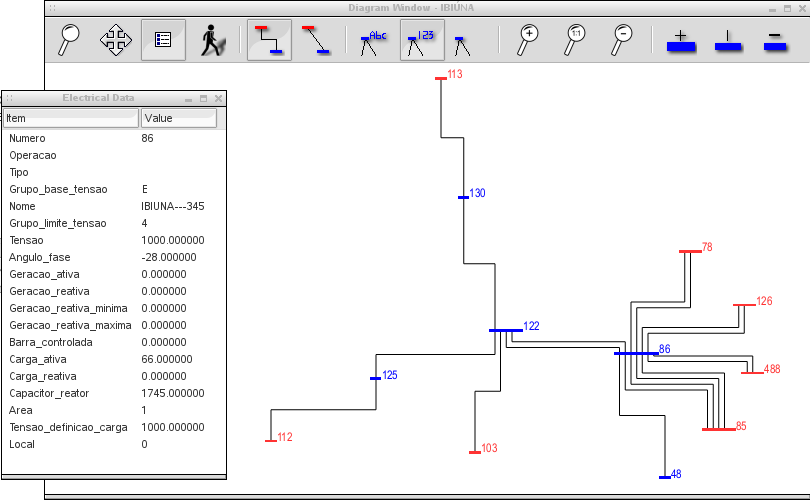
Task: Select bus 86 in diagram
Action: coord(636,353)
